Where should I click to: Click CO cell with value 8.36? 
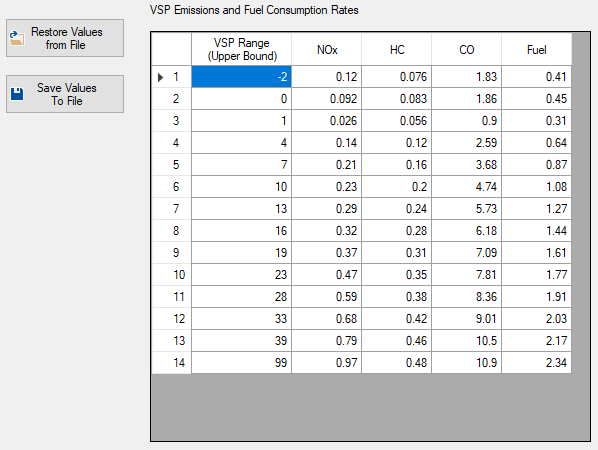(466, 297)
